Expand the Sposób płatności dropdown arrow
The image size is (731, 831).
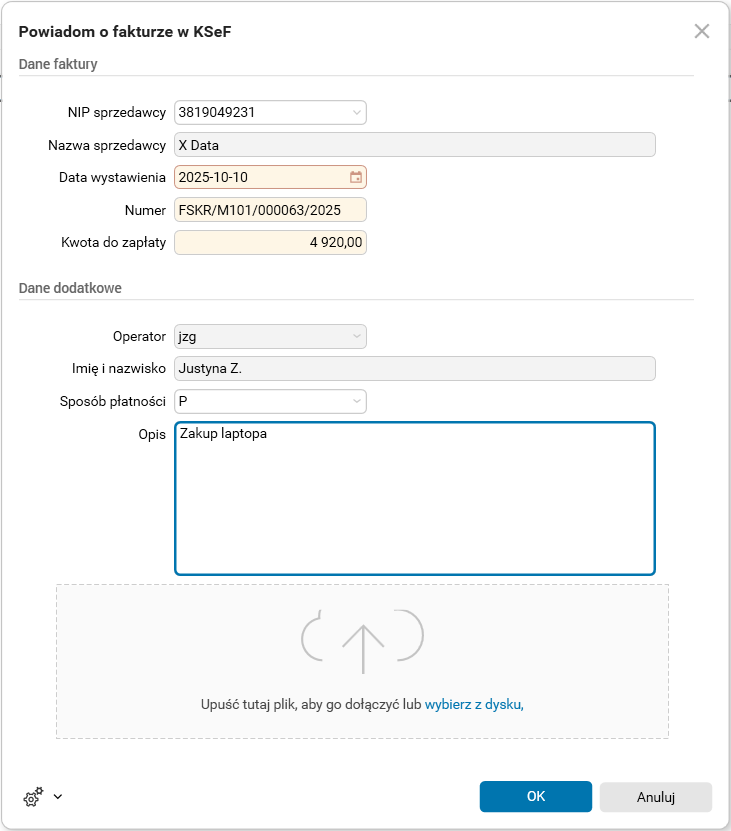(357, 402)
